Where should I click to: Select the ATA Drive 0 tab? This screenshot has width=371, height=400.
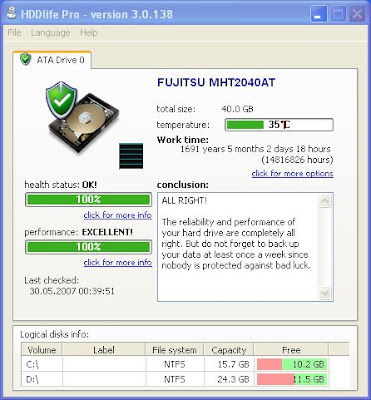52,60
